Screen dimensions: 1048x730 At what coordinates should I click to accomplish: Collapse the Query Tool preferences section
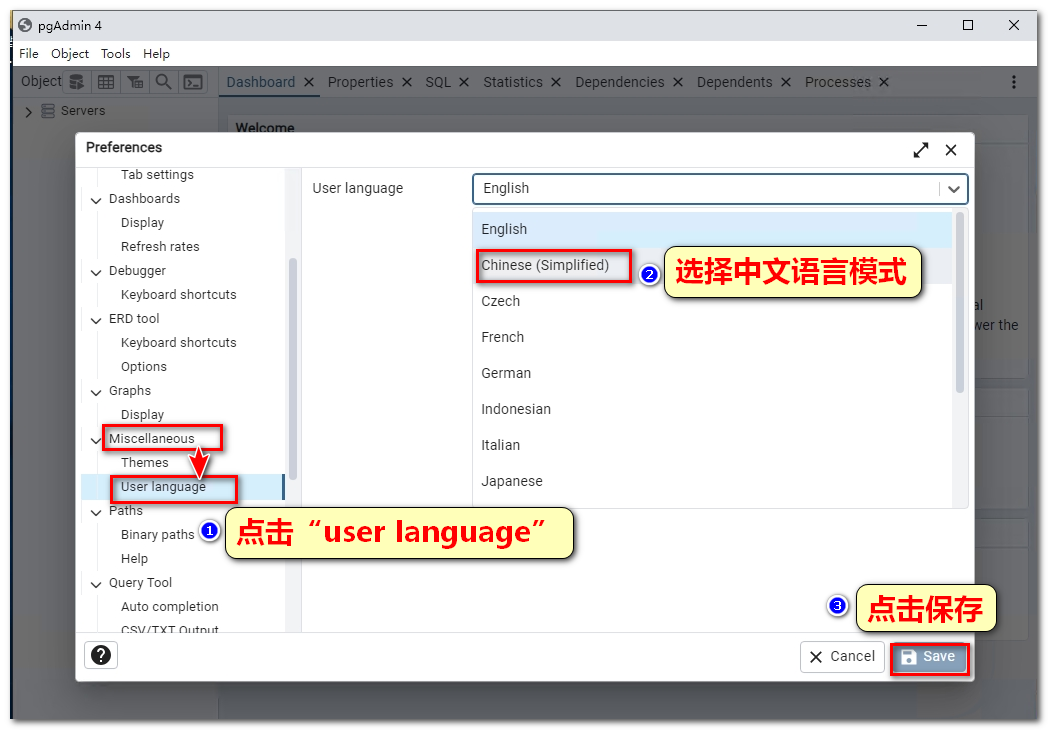97,583
